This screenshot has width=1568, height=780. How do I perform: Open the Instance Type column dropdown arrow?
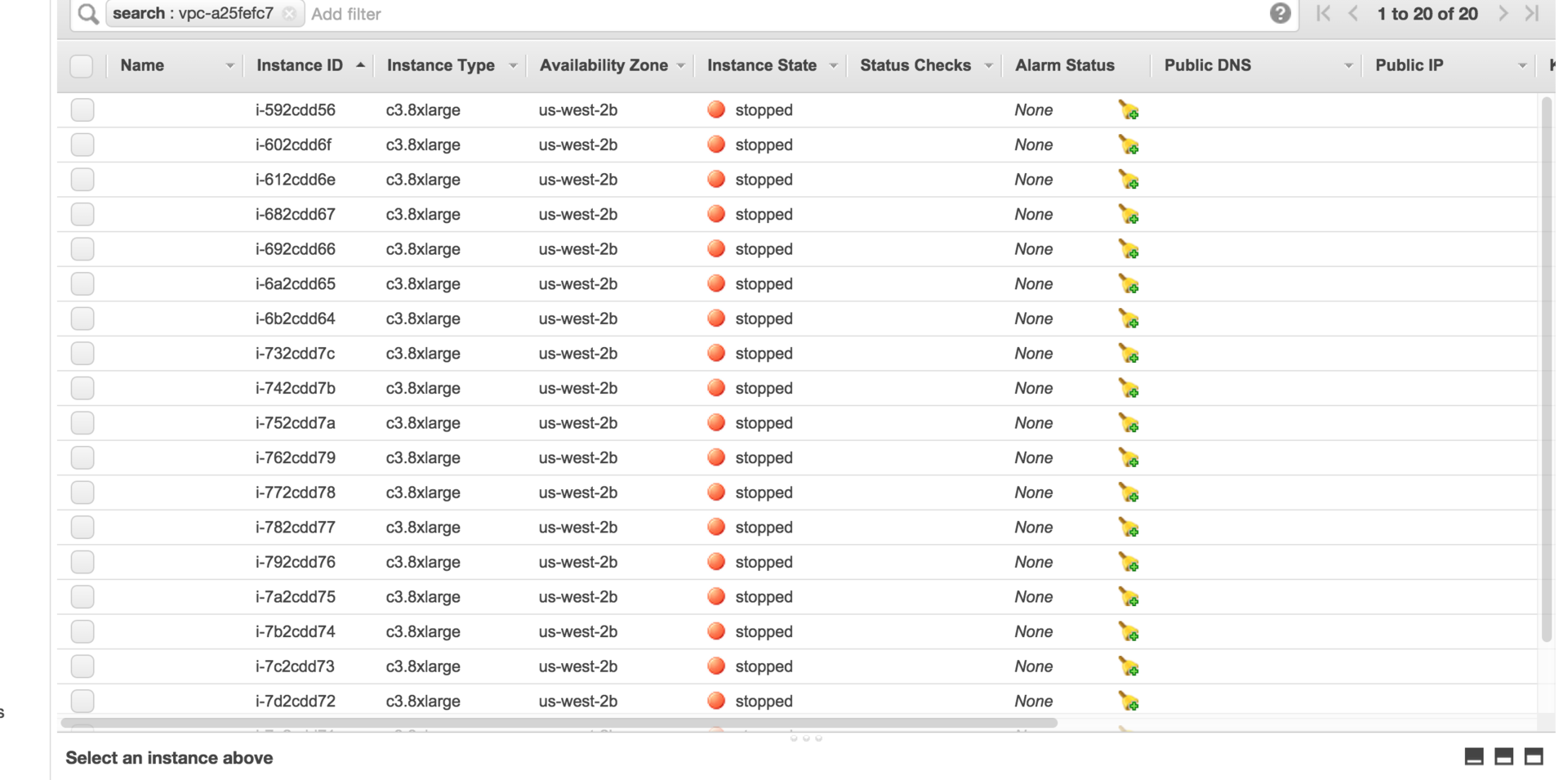coord(513,65)
